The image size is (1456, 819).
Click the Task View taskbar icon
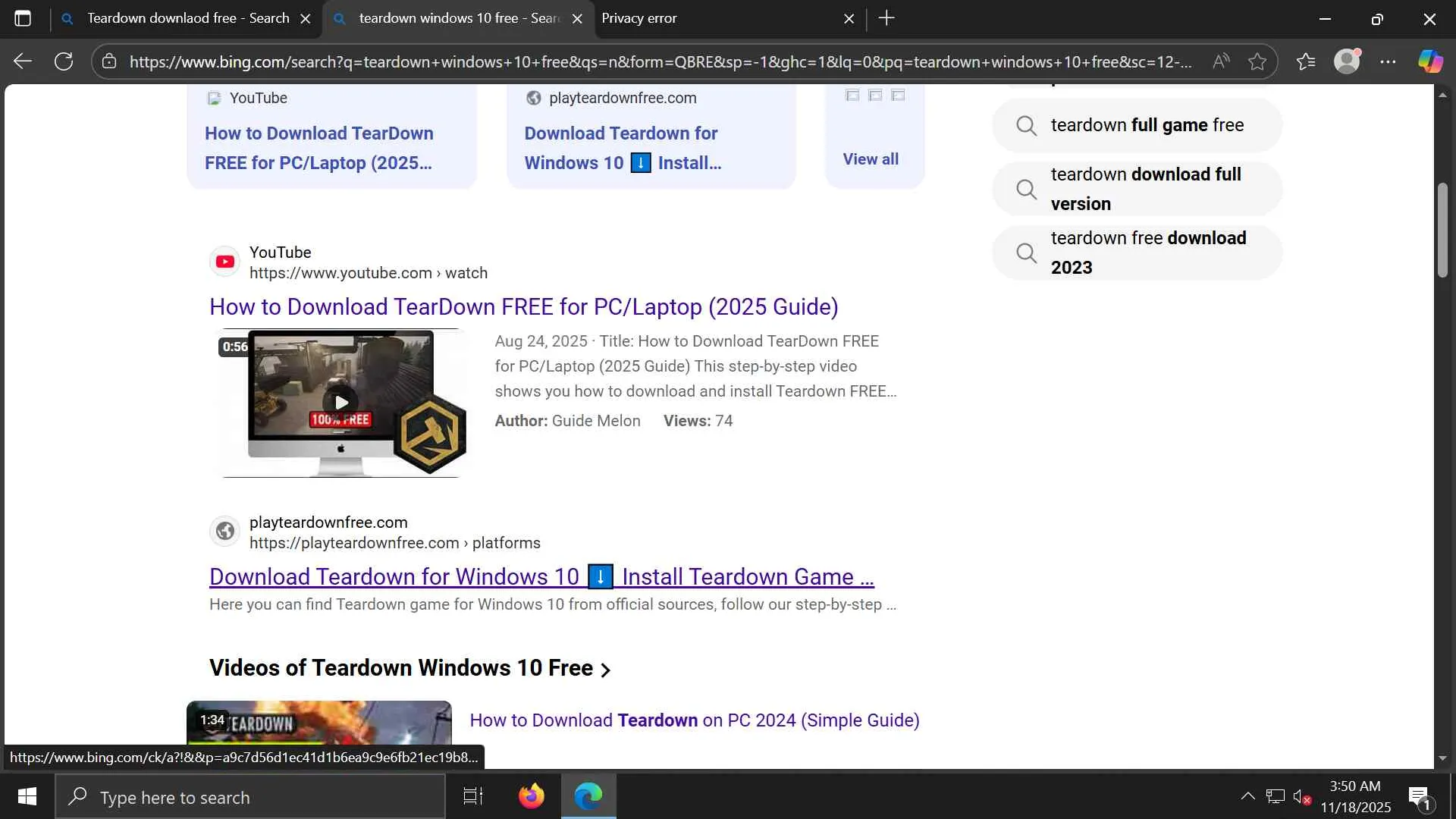[x=473, y=796]
